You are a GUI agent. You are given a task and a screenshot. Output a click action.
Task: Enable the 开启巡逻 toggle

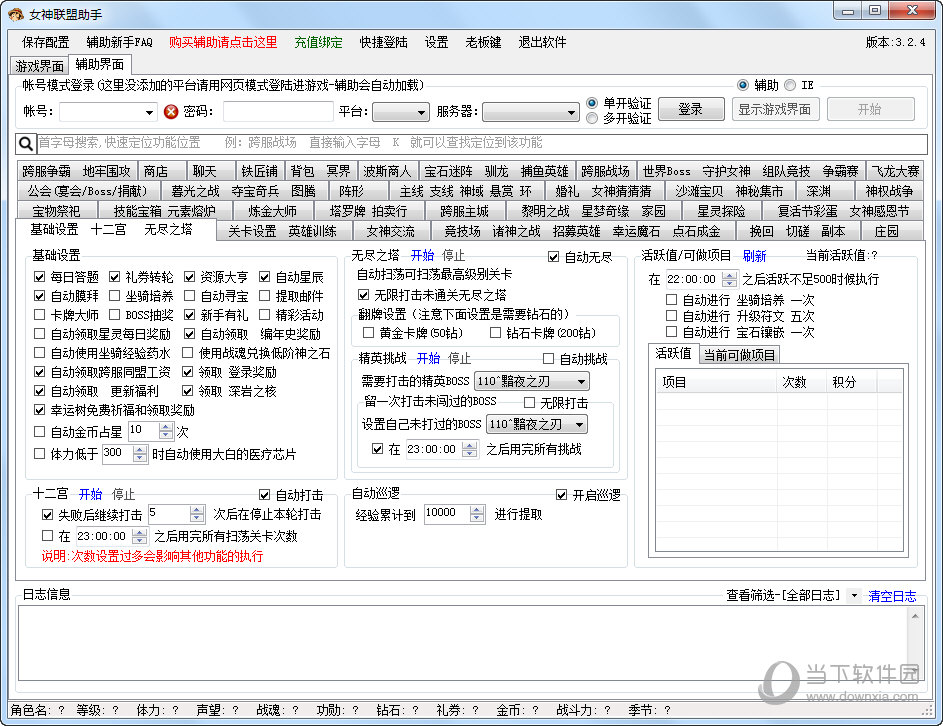pyautogui.click(x=562, y=494)
